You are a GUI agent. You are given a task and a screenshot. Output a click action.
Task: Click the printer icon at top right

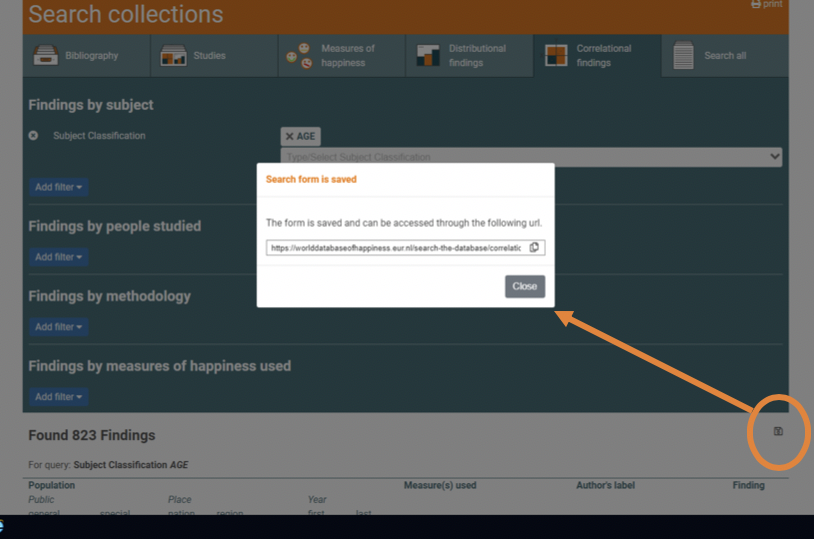pos(756,5)
